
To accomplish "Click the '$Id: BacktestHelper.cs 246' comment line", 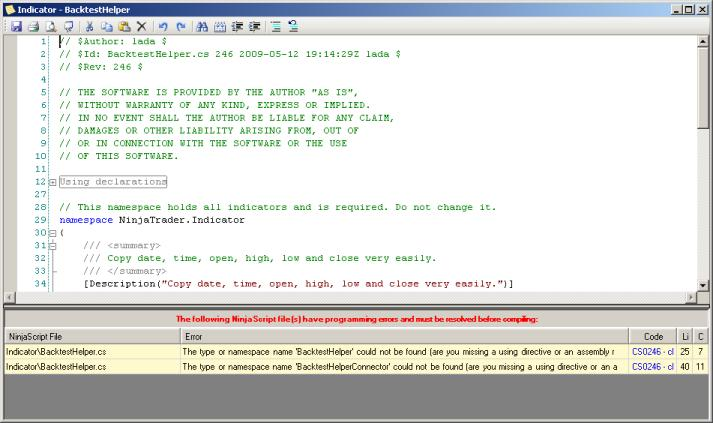I will click(x=230, y=54).
